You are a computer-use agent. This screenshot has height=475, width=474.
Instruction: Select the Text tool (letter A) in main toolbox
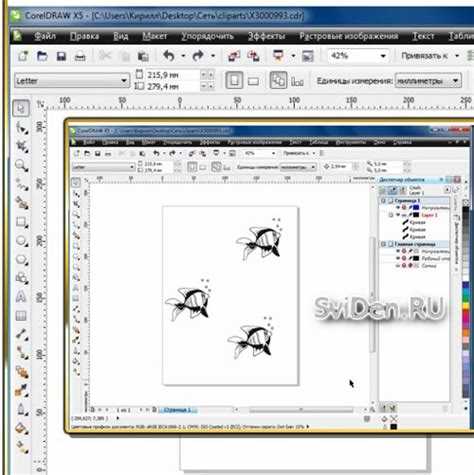point(21,297)
